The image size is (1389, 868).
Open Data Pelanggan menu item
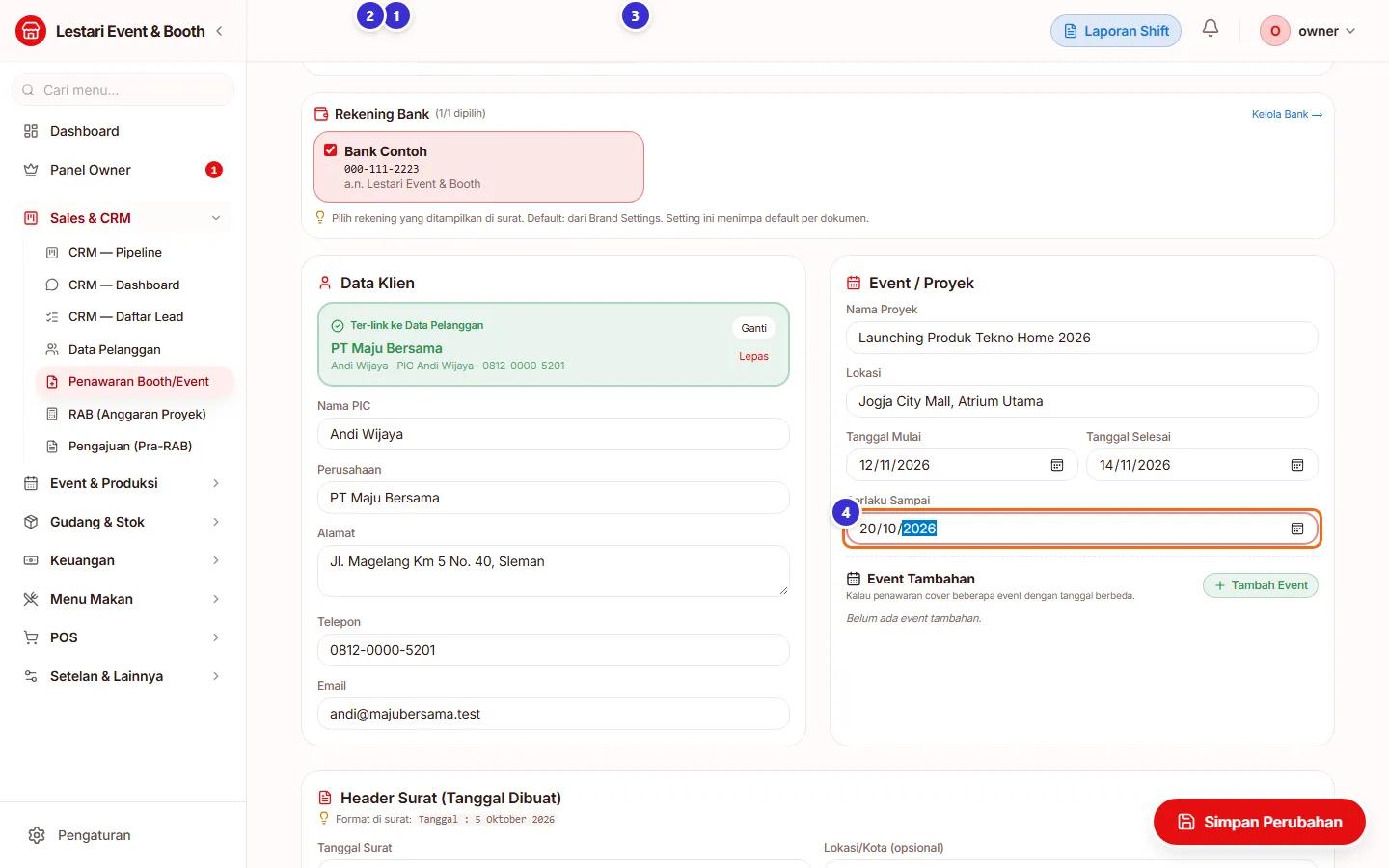click(135, 349)
